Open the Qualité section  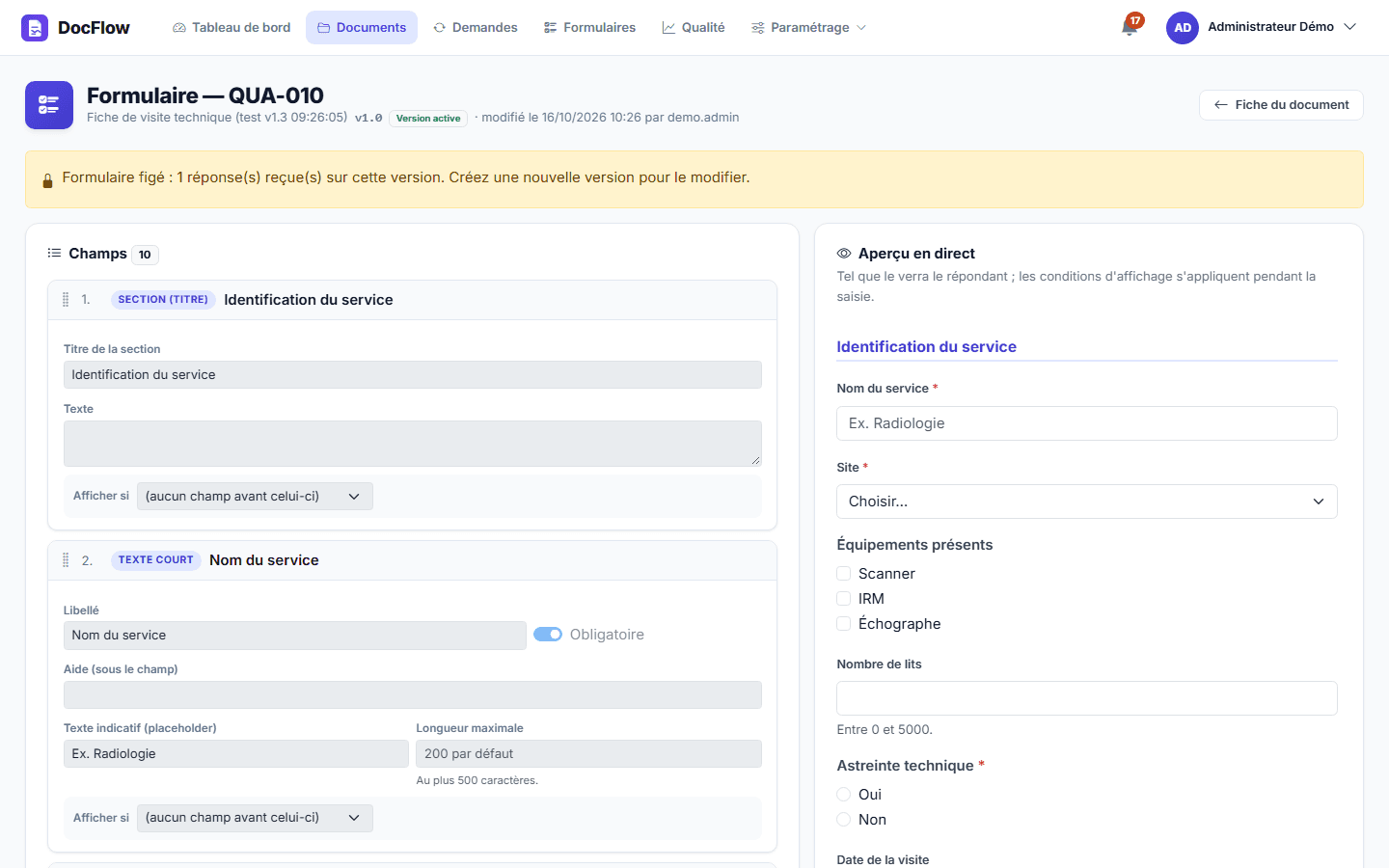[694, 28]
